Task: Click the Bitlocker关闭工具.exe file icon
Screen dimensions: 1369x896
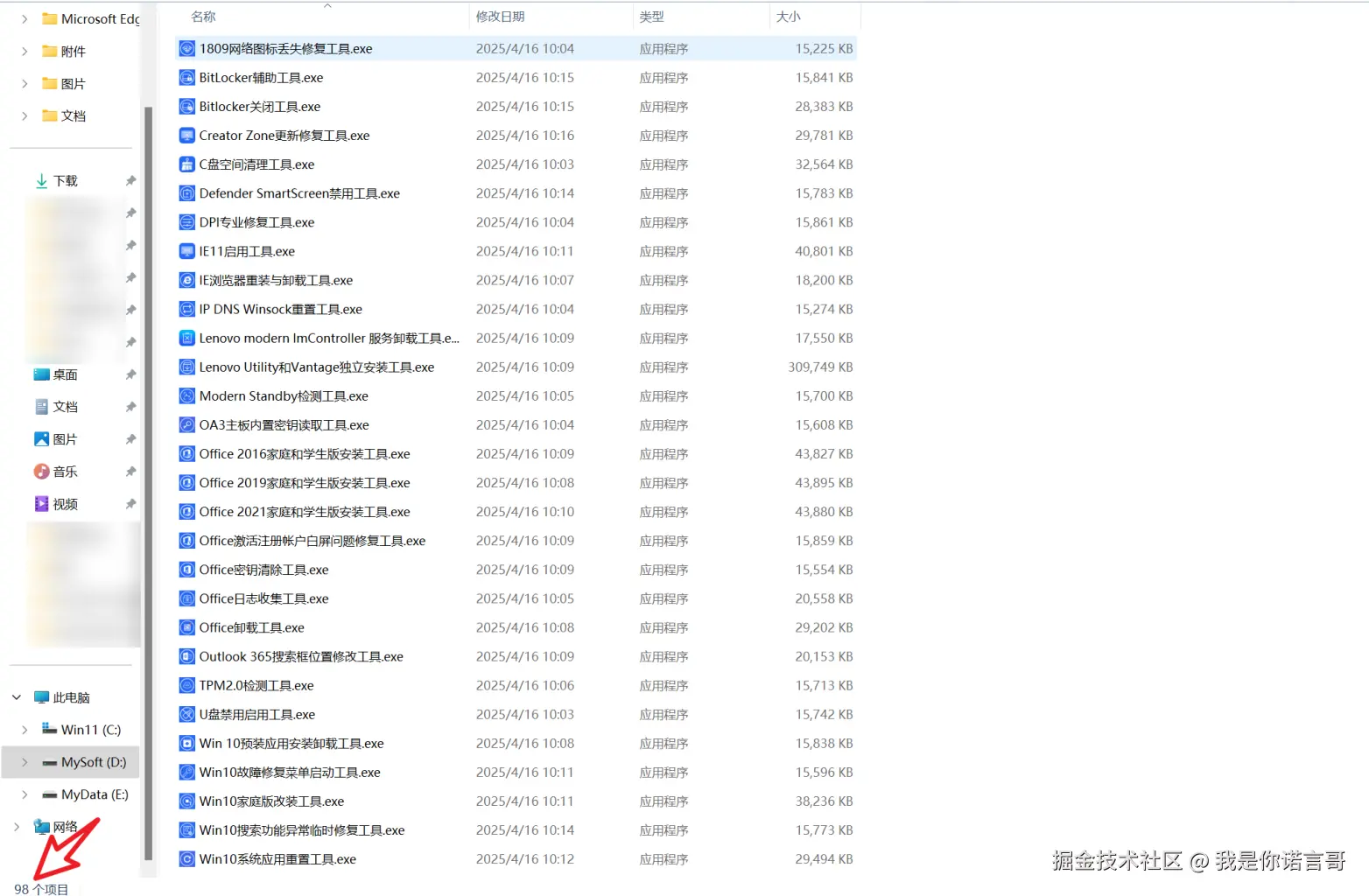Action: coord(186,107)
